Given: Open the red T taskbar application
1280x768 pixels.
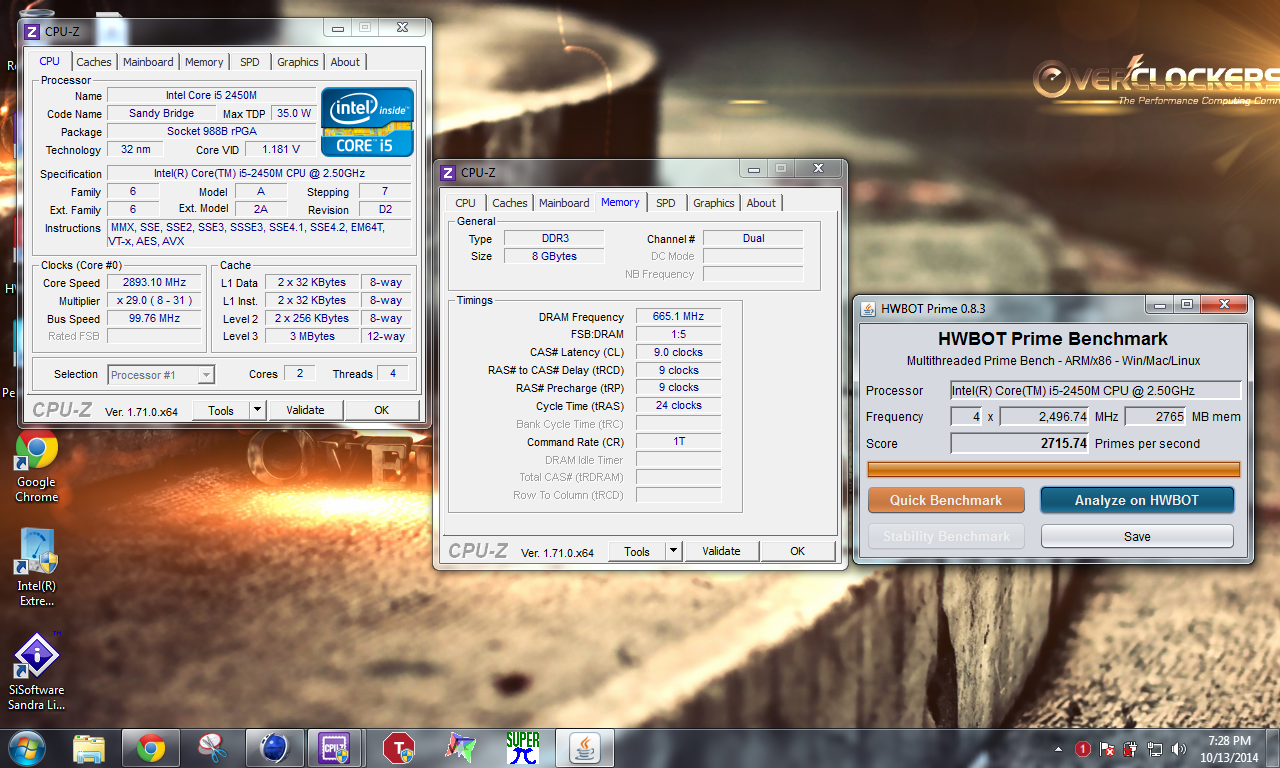Looking at the screenshot, I should [399, 748].
